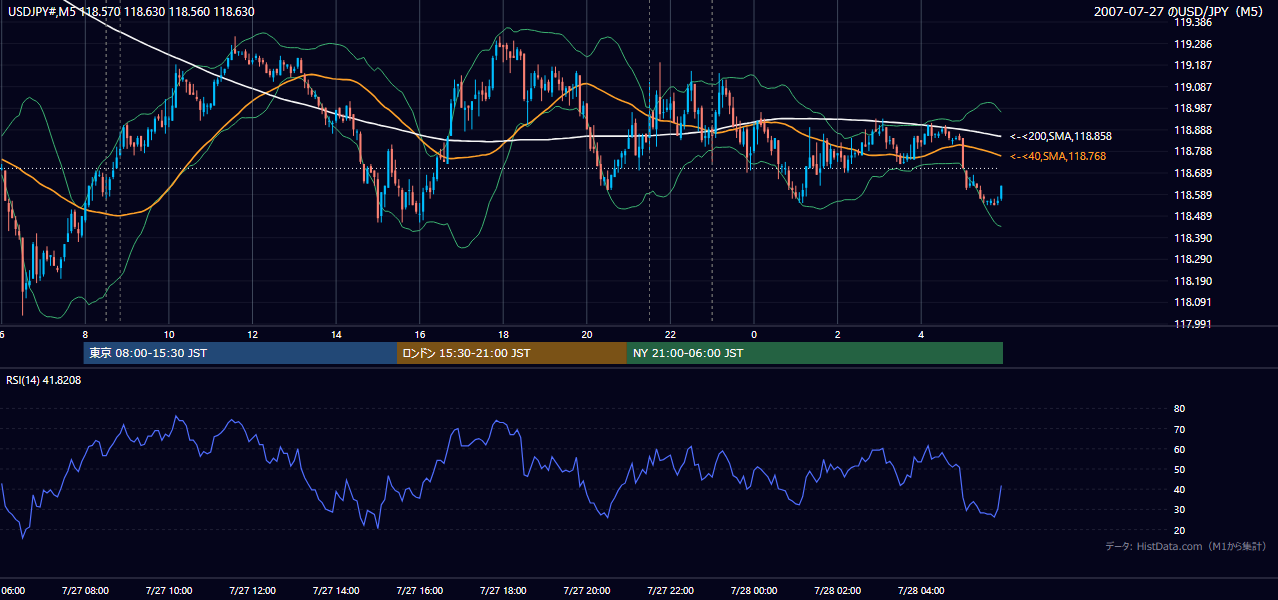The height and width of the screenshot is (600, 1278).
Task: Select the NY 21:00-06:00 JST session bar
Action: point(815,353)
